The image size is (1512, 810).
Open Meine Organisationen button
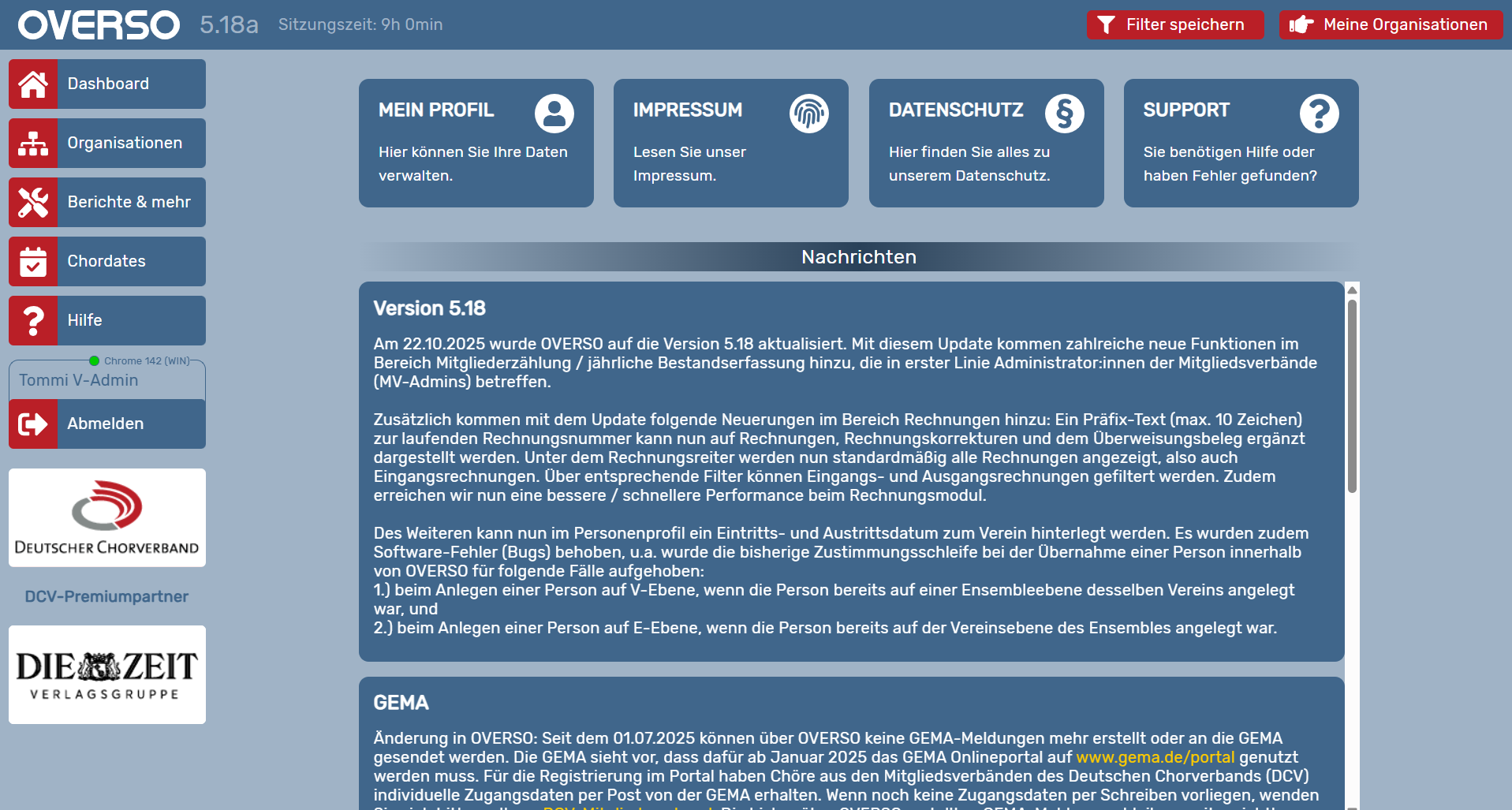pyautogui.click(x=1390, y=25)
